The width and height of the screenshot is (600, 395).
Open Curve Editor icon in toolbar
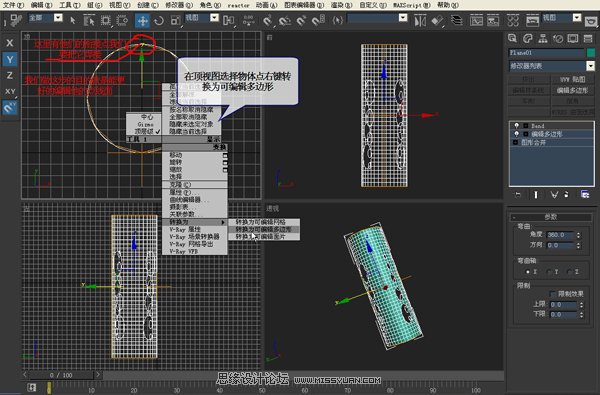click(x=476, y=20)
